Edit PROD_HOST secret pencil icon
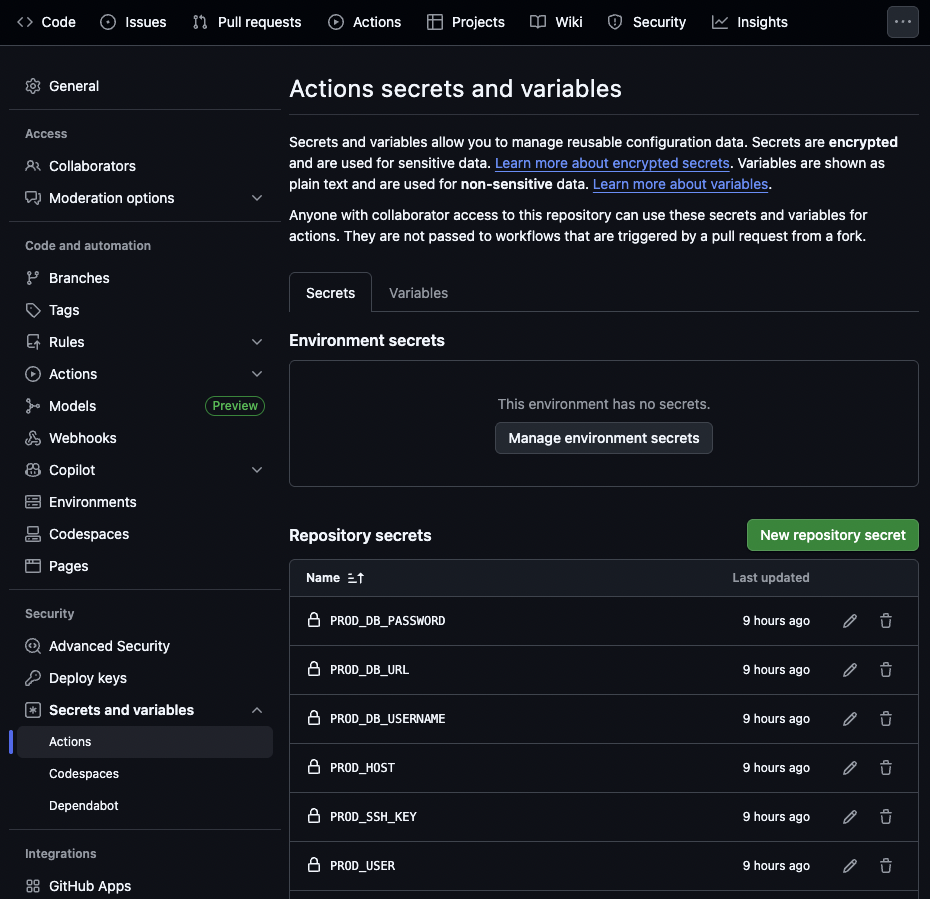The height and width of the screenshot is (899, 930). click(x=850, y=768)
